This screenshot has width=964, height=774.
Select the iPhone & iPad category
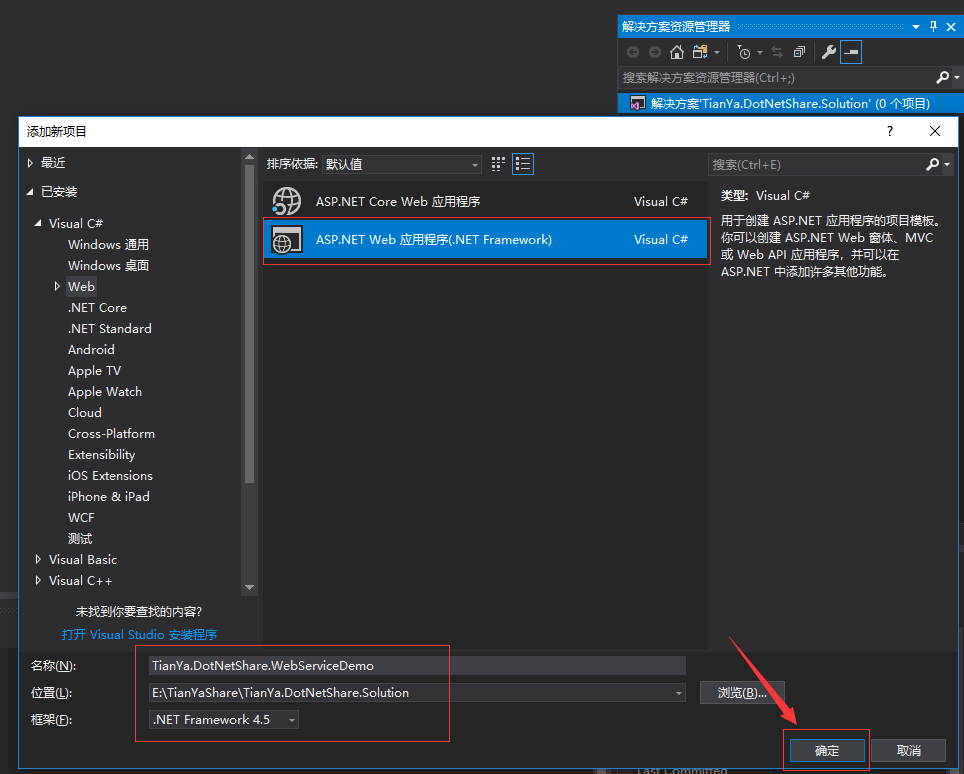pyautogui.click(x=108, y=496)
